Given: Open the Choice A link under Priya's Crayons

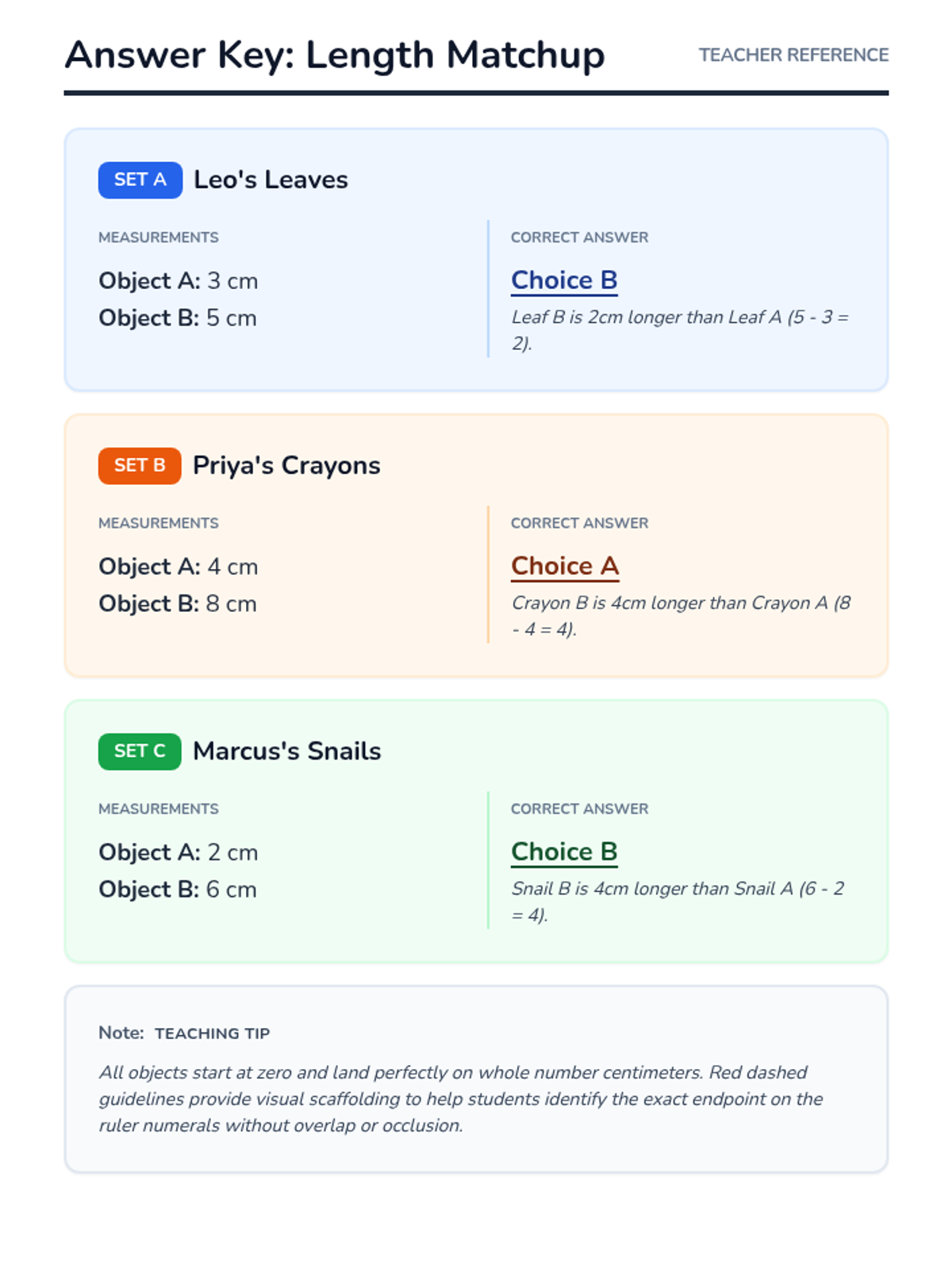Looking at the screenshot, I should click(565, 567).
